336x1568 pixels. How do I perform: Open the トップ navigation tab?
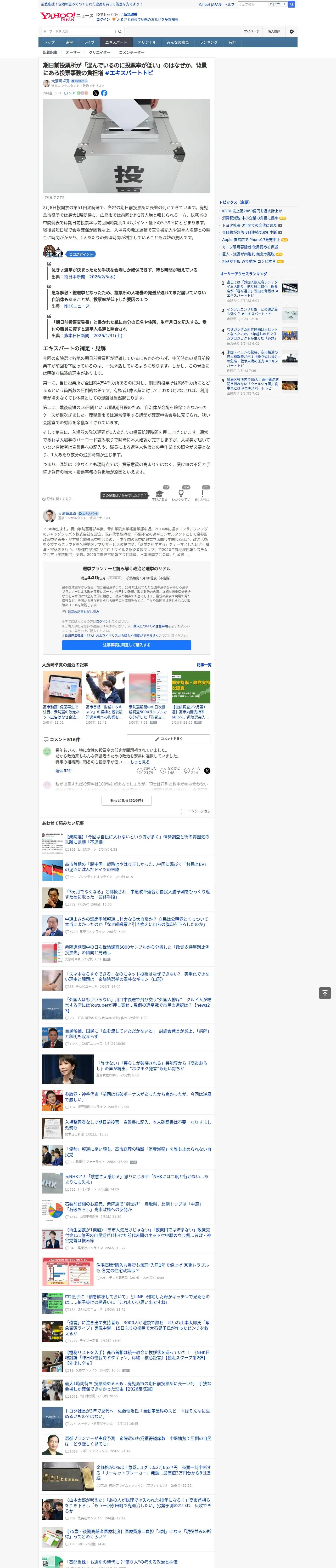(49, 43)
